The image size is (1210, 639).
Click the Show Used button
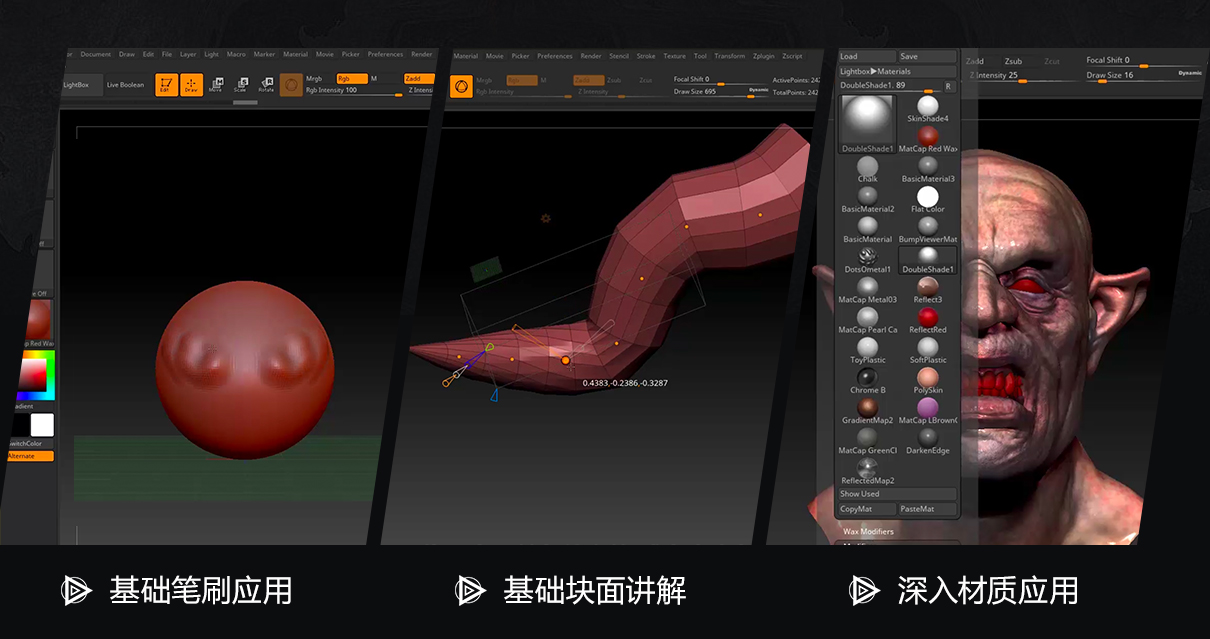tap(897, 494)
